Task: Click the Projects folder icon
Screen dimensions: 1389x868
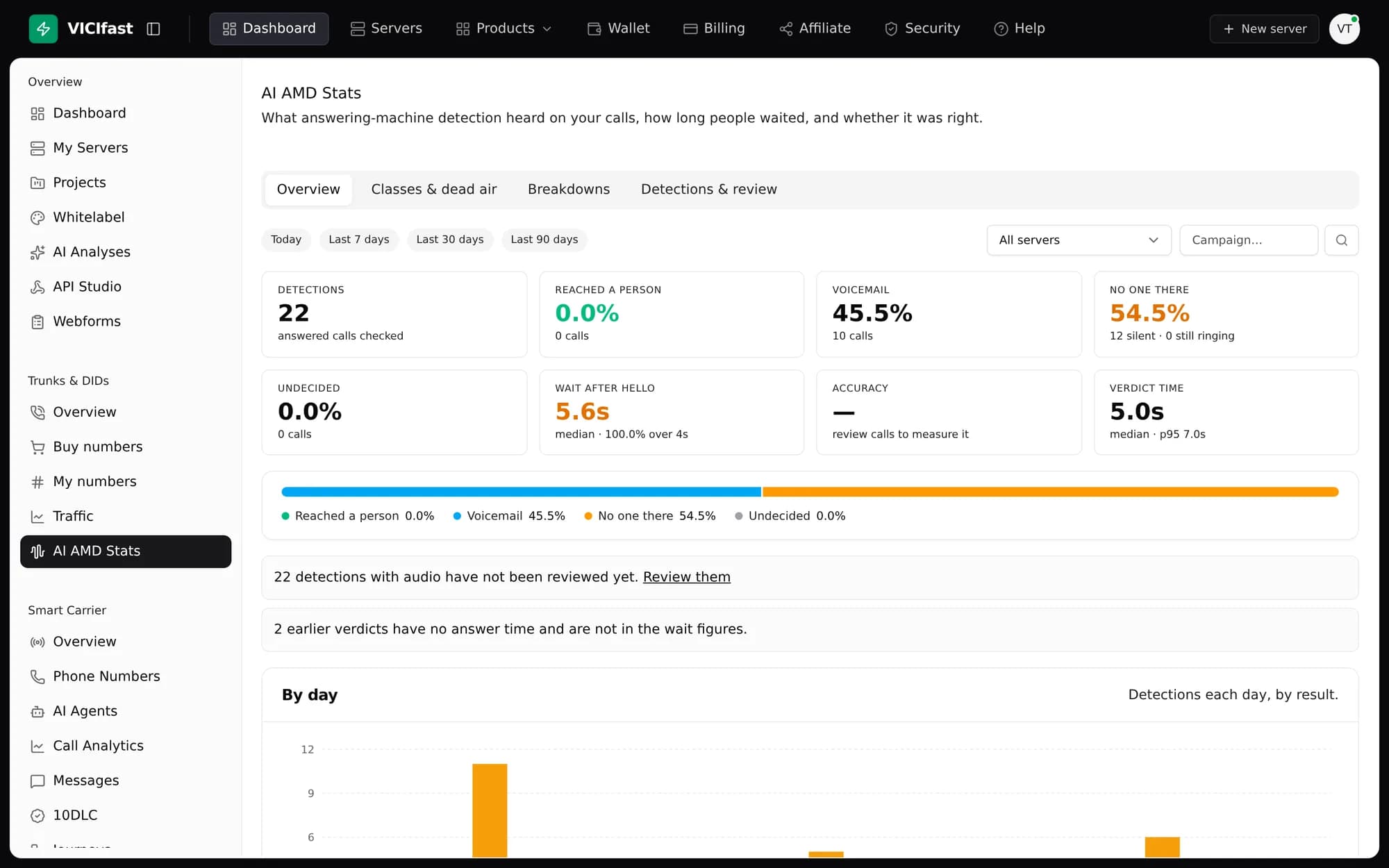Action: (x=38, y=183)
